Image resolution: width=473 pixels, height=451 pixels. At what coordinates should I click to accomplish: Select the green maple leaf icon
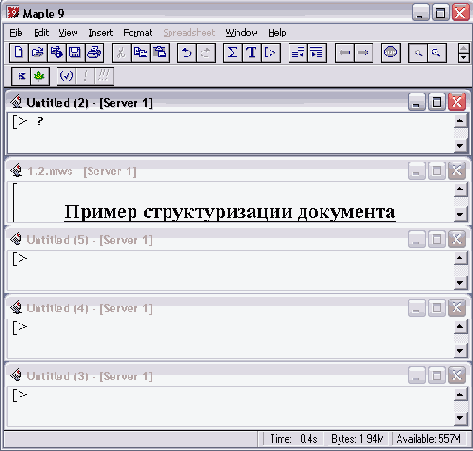pyautogui.click(x=40, y=76)
